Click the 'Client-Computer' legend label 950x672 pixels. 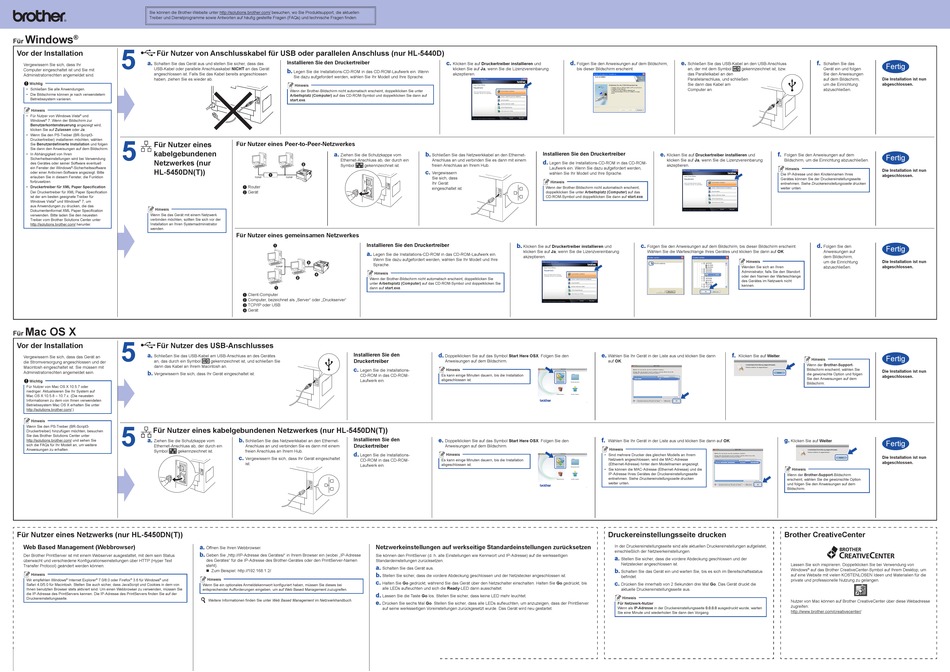pos(263,294)
